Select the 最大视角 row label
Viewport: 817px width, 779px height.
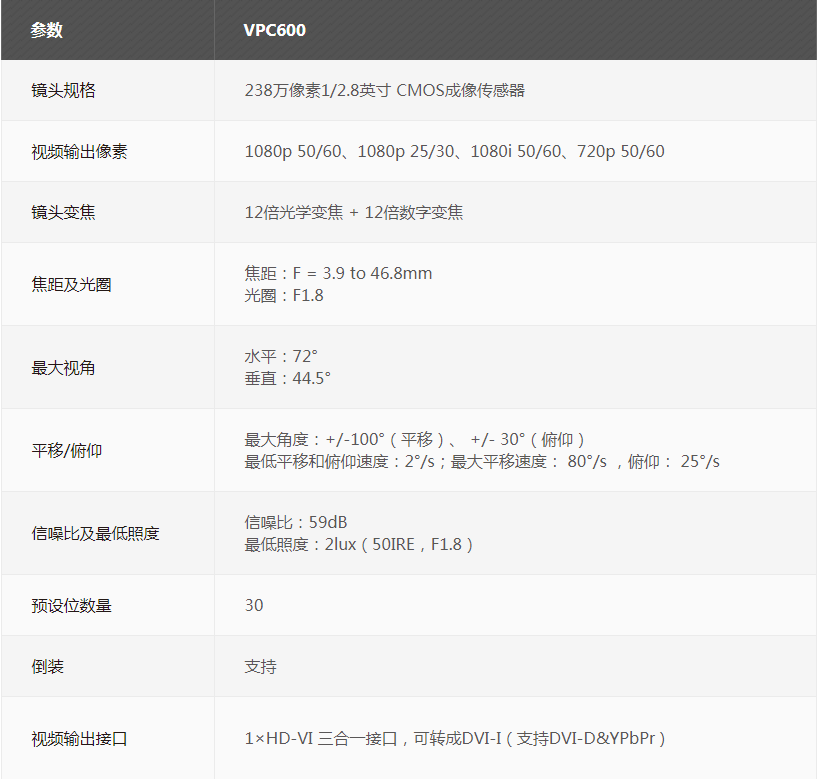64,368
